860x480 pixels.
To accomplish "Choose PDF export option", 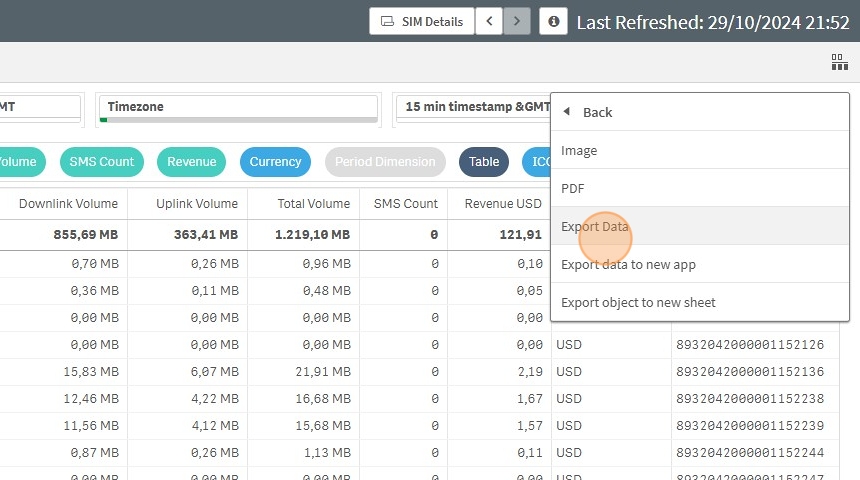I will coord(700,188).
